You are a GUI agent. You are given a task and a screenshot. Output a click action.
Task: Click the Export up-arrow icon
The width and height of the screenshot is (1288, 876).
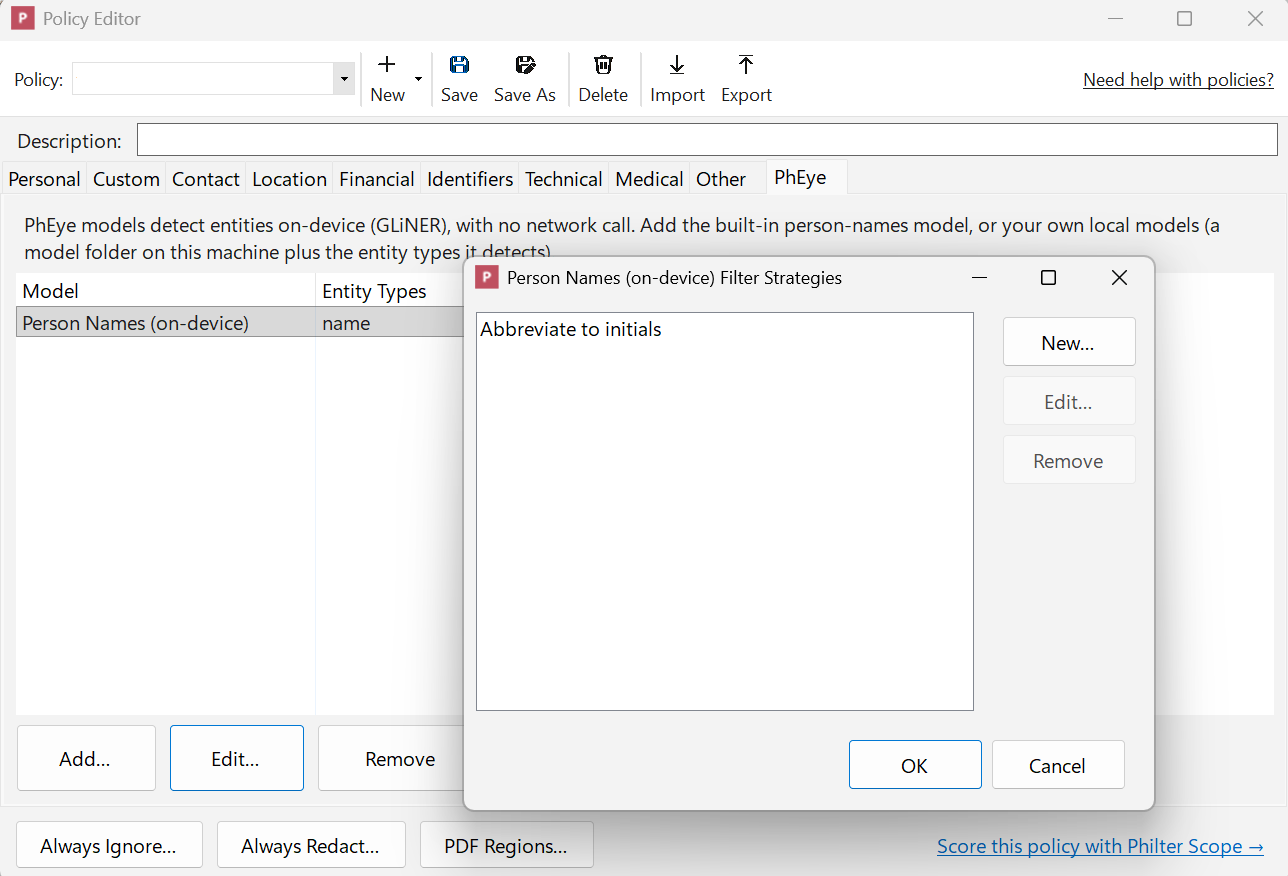(x=746, y=65)
